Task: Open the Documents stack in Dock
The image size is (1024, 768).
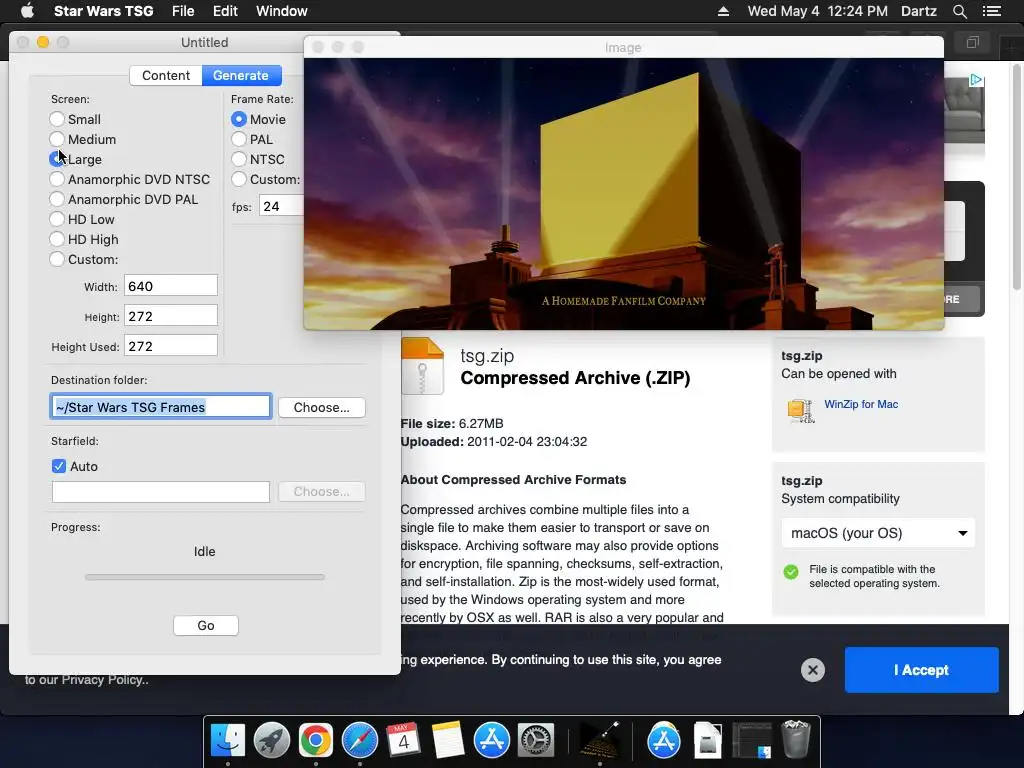Action: (x=707, y=741)
